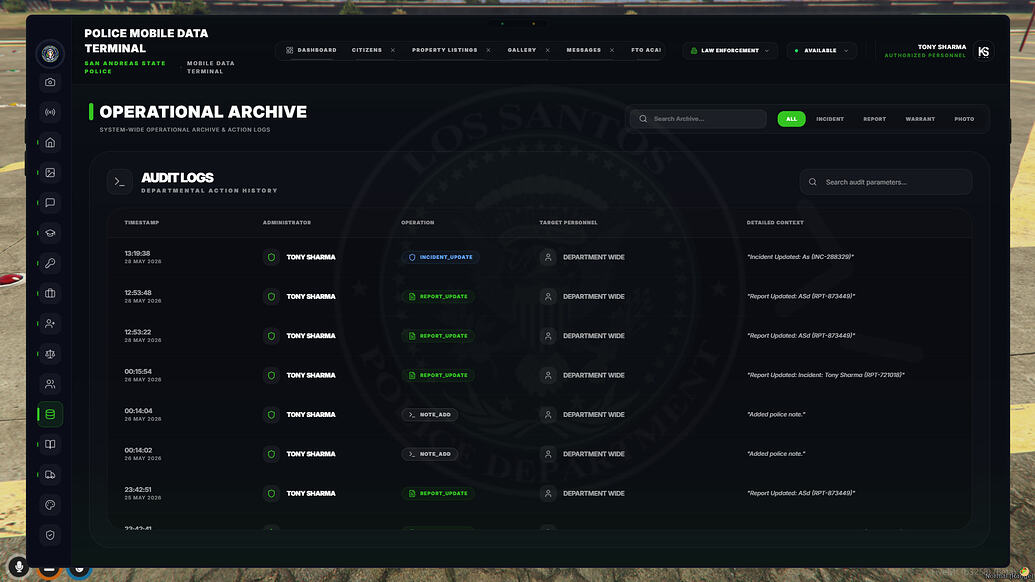Click Department Wide in the 23:42:51 row
Viewport: 1035px width, 582px height.
pos(593,494)
